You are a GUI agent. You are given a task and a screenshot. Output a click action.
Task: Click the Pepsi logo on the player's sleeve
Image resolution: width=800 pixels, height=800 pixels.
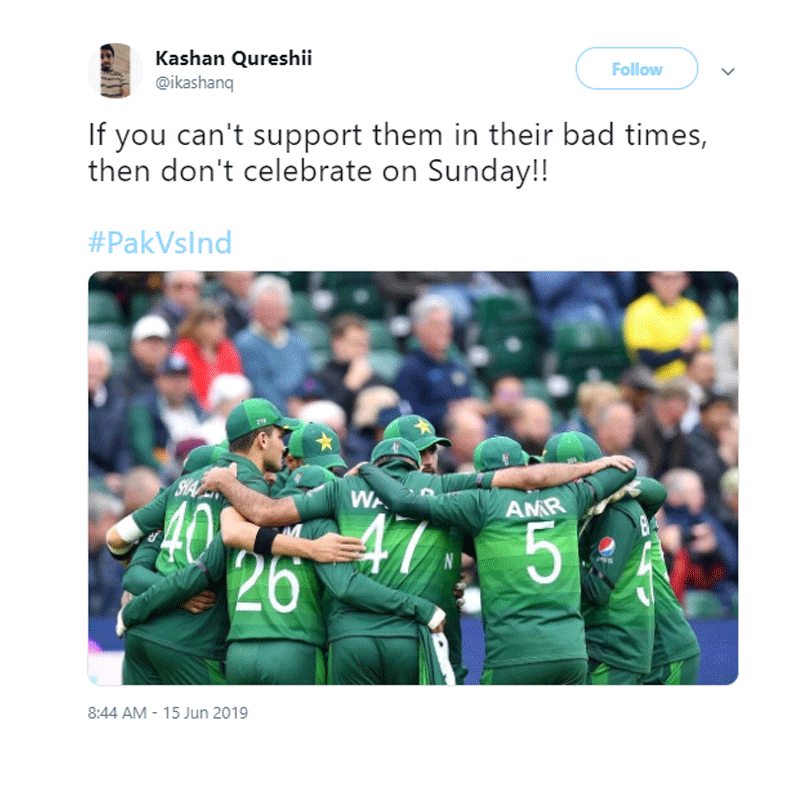click(x=606, y=547)
